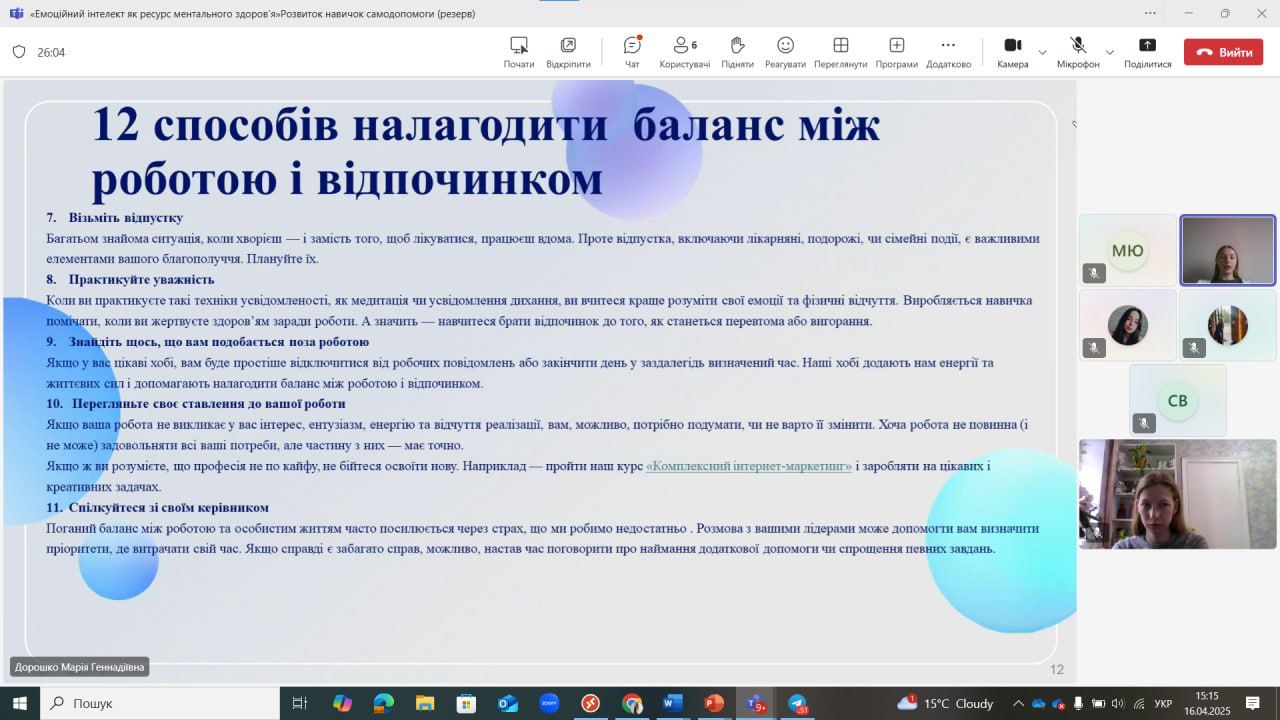Click the Windows taskbar search field
1280x720 pixels.
[x=160, y=703]
